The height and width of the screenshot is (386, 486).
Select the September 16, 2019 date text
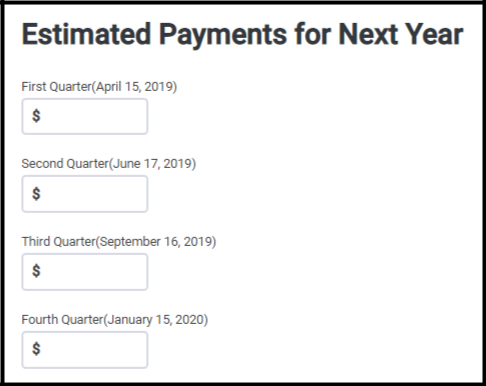156,242
